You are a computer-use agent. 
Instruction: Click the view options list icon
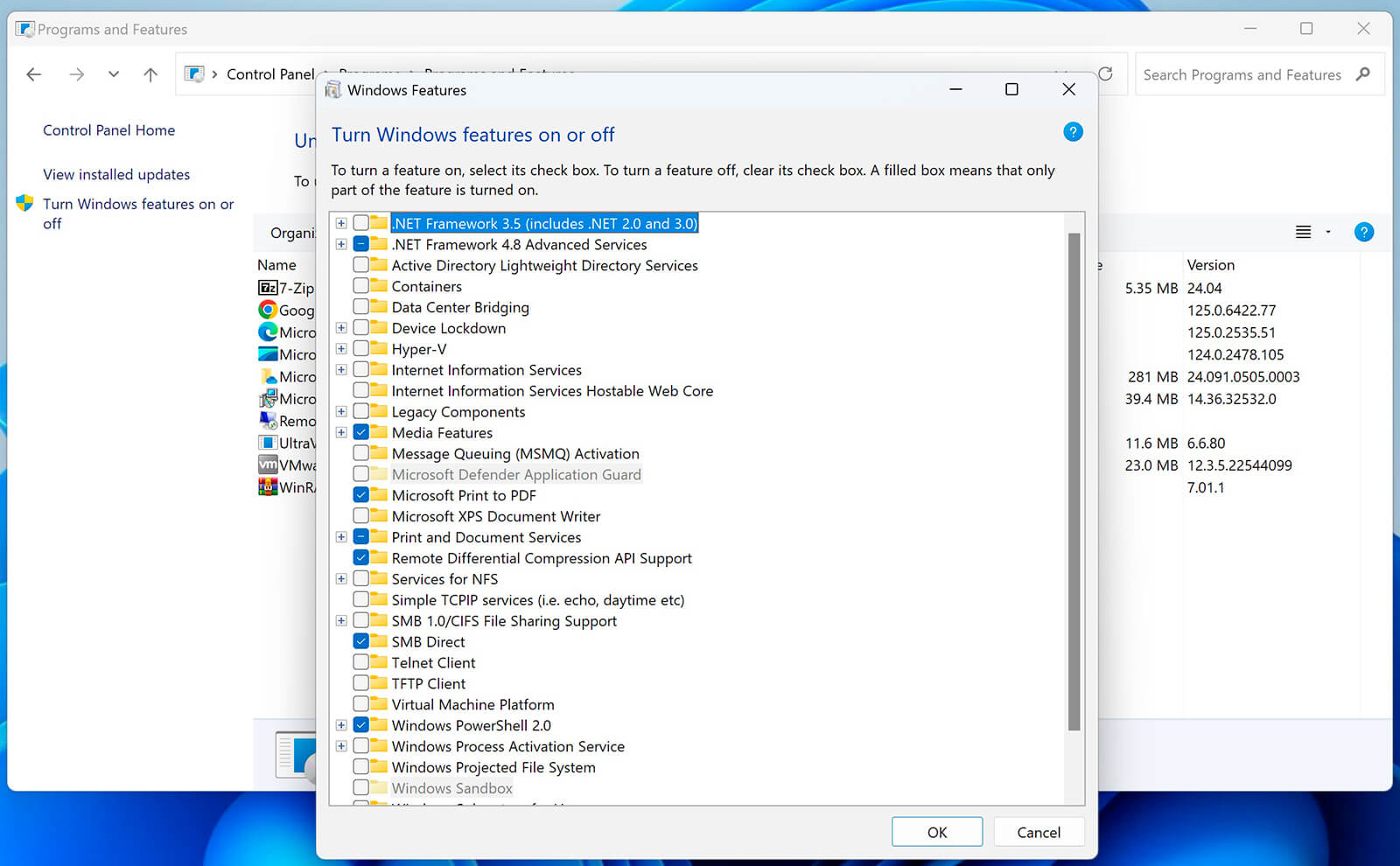pyautogui.click(x=1304, y=232)
